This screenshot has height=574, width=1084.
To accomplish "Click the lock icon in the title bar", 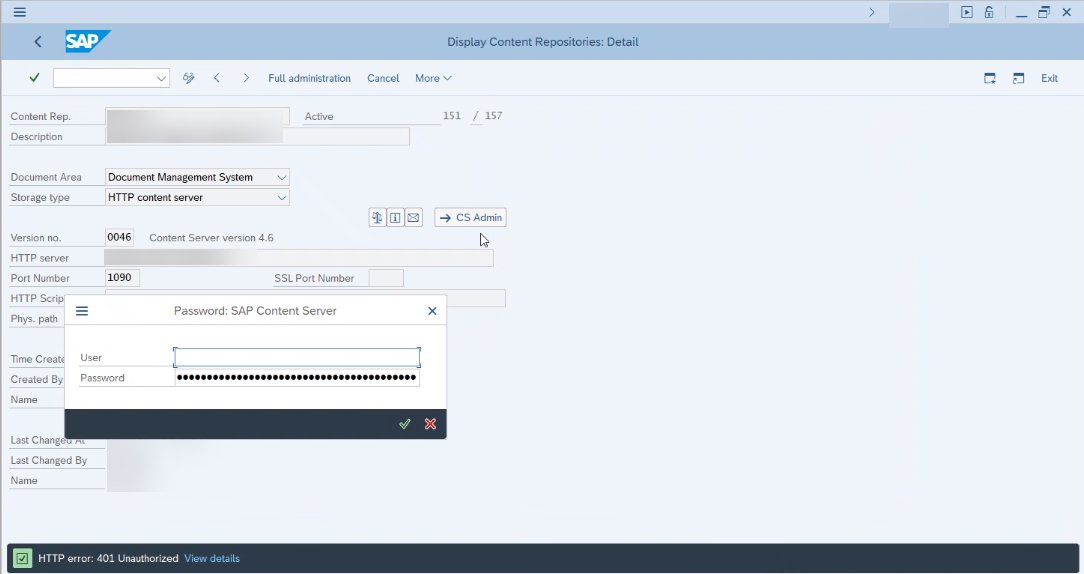I will pyautogui.click(x=989, y=12).
